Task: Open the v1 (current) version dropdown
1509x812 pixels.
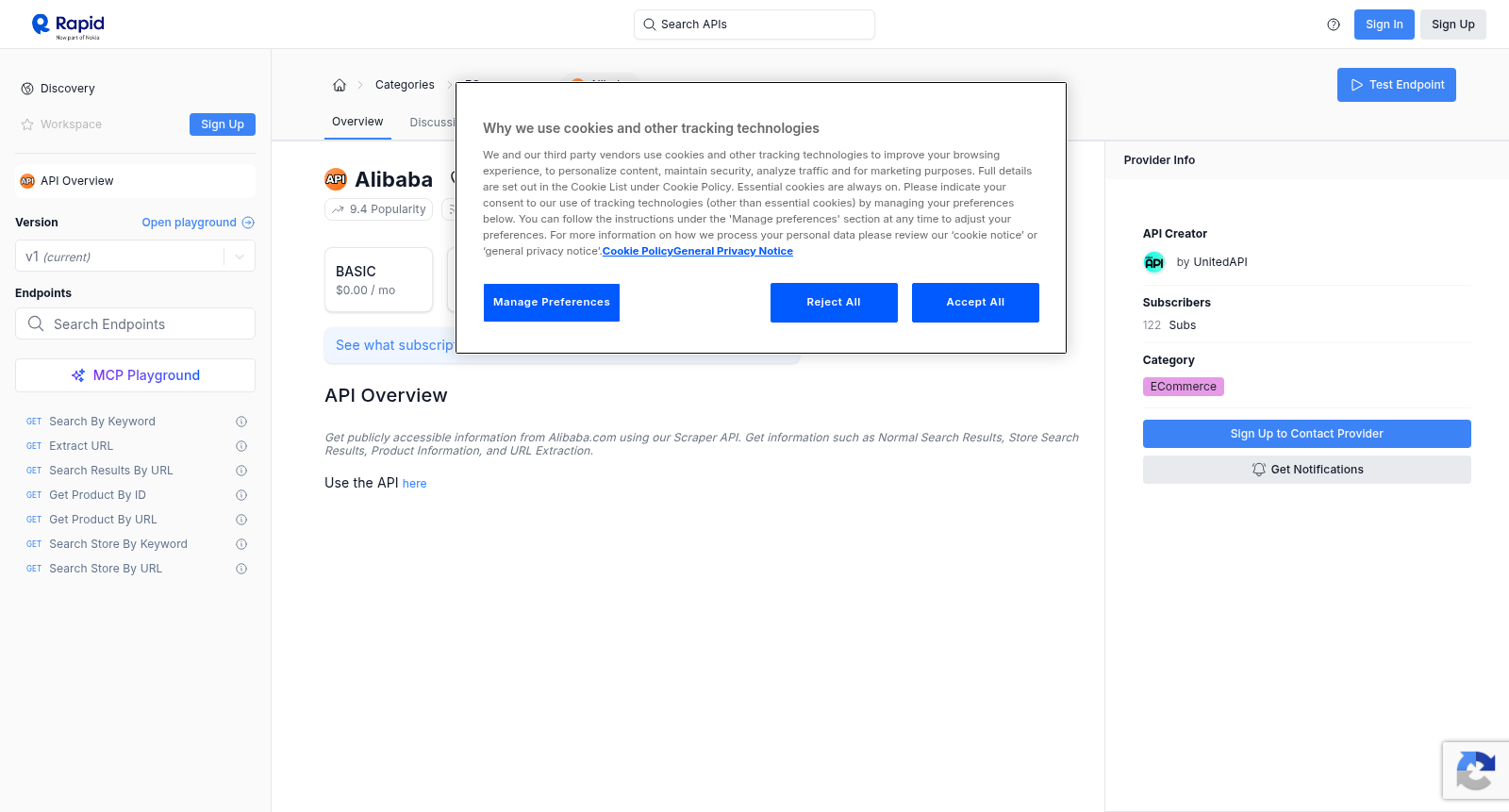Action: (135, 257)
